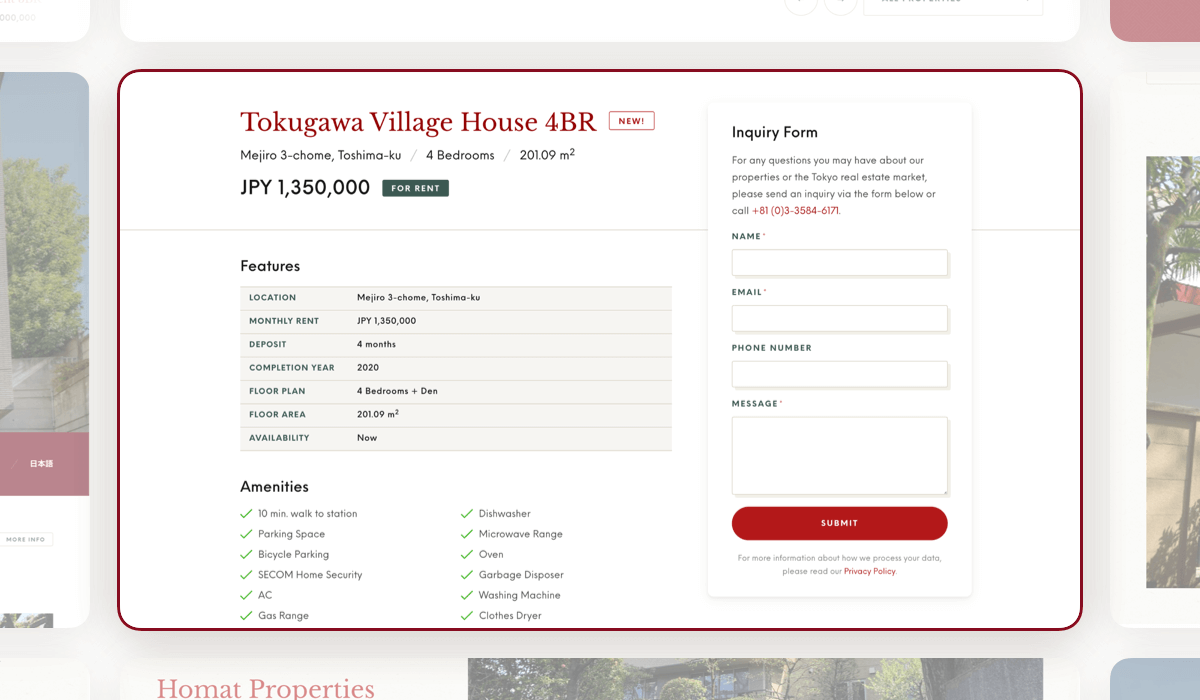
Task: Click the MONTHLY RENT row label
Action: (284, 321)
